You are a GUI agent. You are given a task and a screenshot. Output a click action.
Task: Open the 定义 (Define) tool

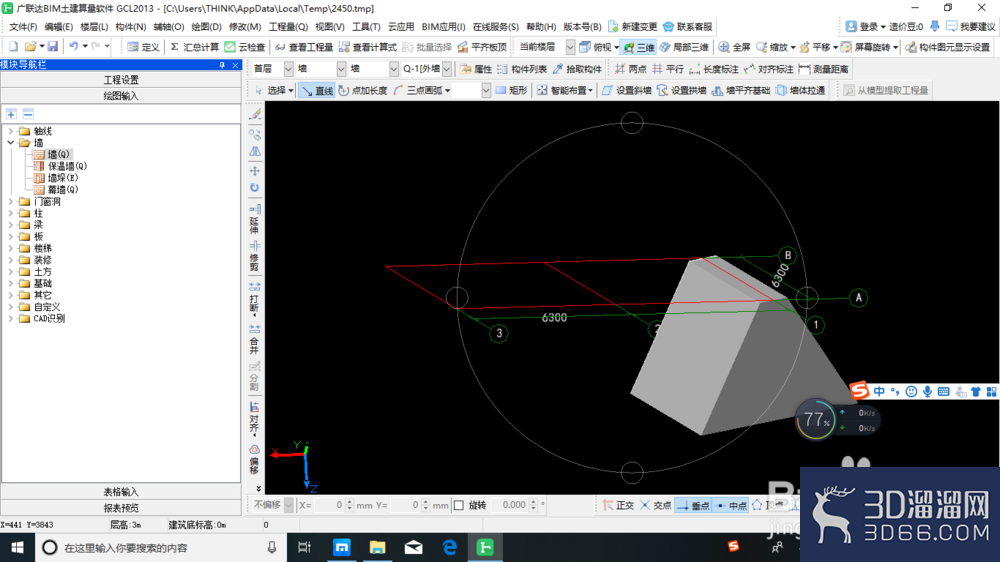click(143, 47)
